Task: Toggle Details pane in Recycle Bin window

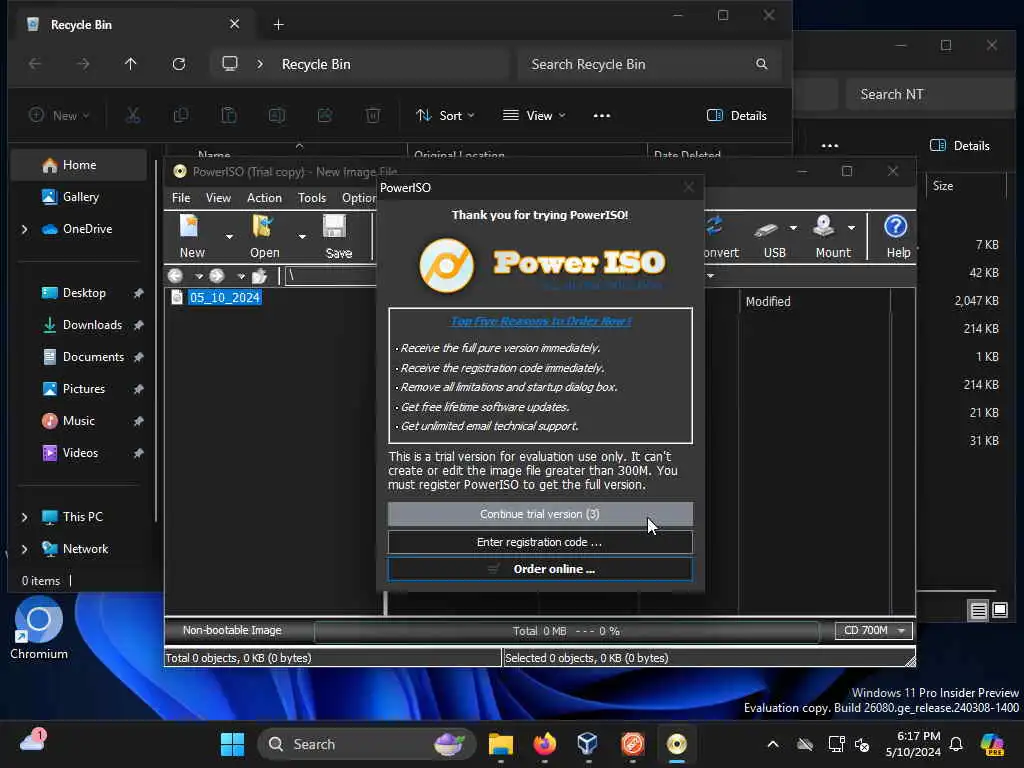Action: coord(737,116)
